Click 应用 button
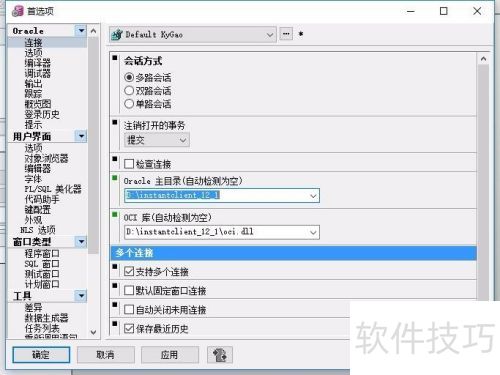The height and width of the screenshot is (375, 500). click(x=170, y=355)
